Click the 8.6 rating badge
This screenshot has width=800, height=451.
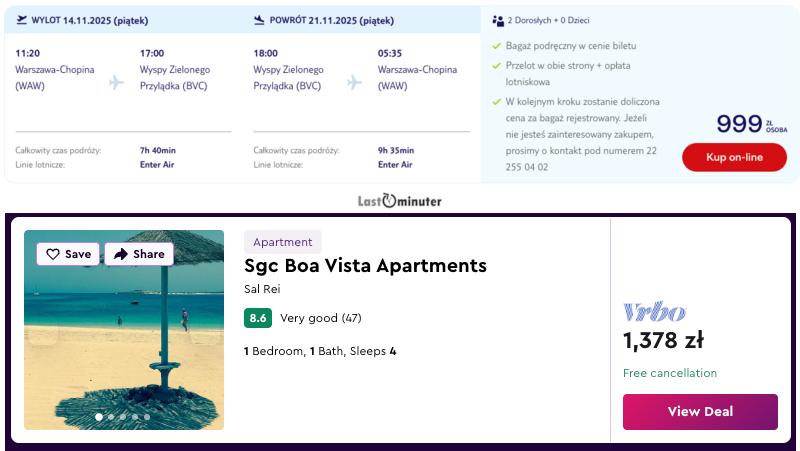pyautogui.click(x=258, y=318)
